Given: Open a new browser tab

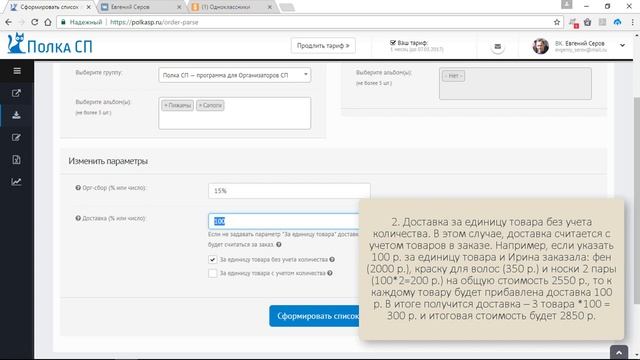Looking at the screenshot, I should click(x=287, y=7).
